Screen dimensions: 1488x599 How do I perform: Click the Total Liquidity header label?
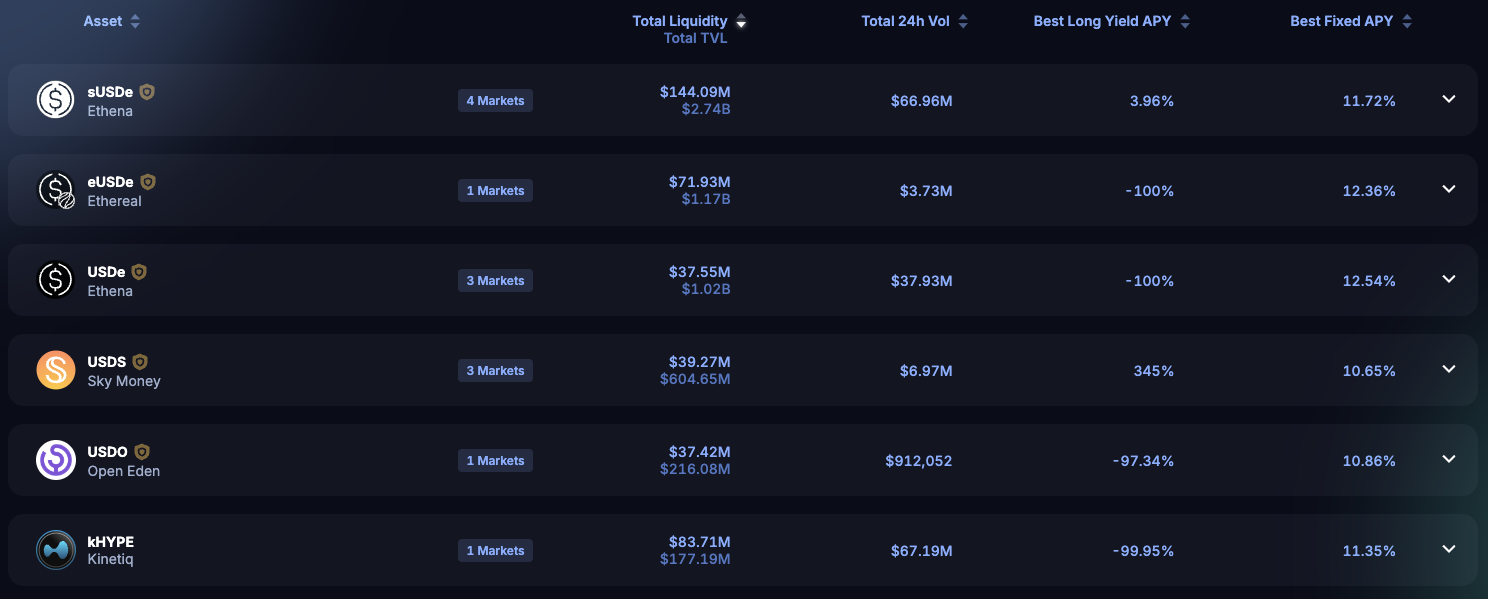pos(680,22)
